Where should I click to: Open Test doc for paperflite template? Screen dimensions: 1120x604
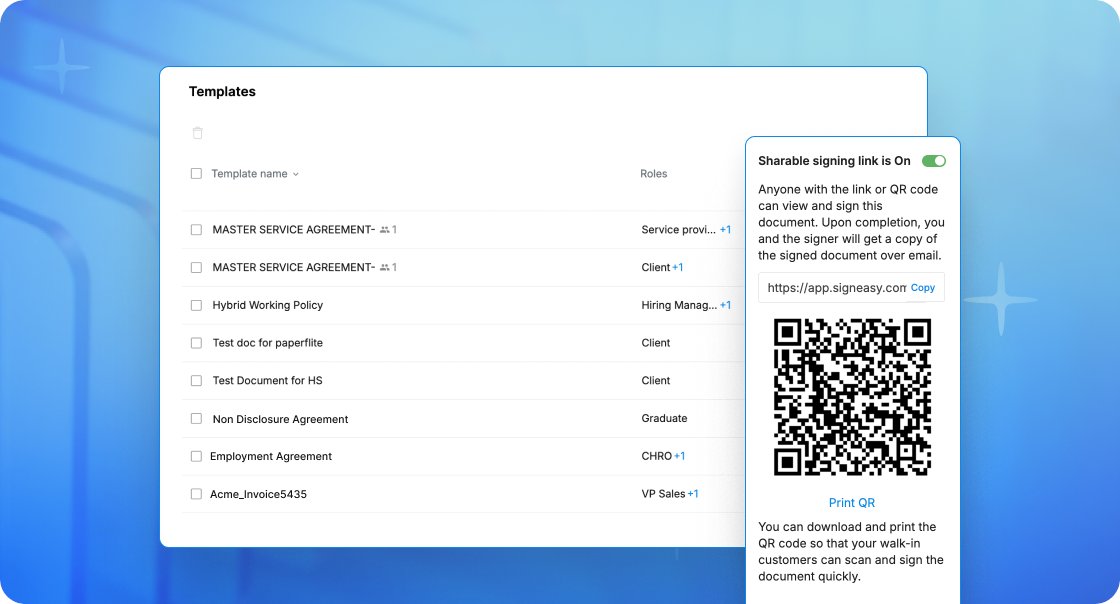268,343
